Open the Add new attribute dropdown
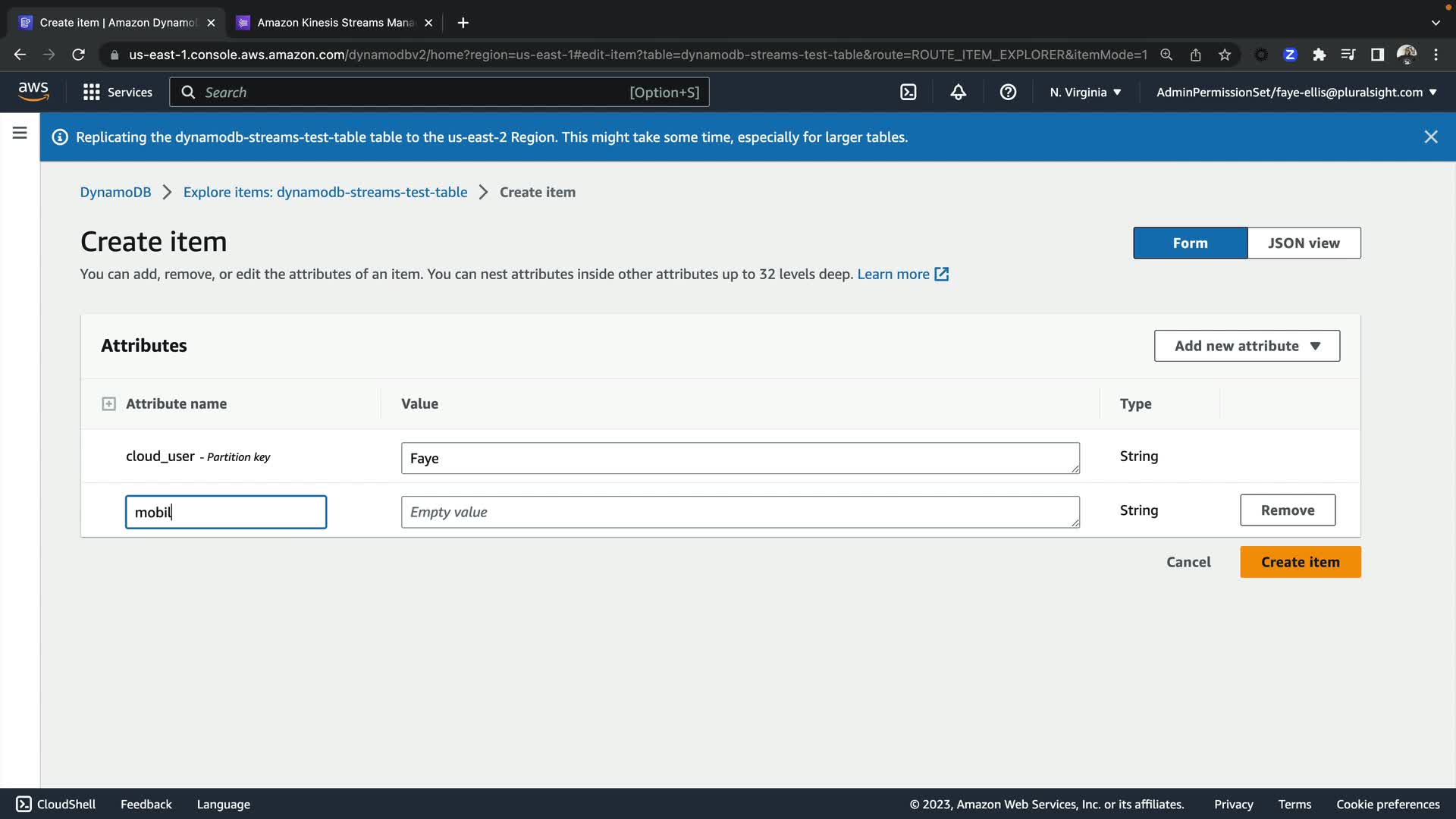1456x819 pixels. 1247,346
